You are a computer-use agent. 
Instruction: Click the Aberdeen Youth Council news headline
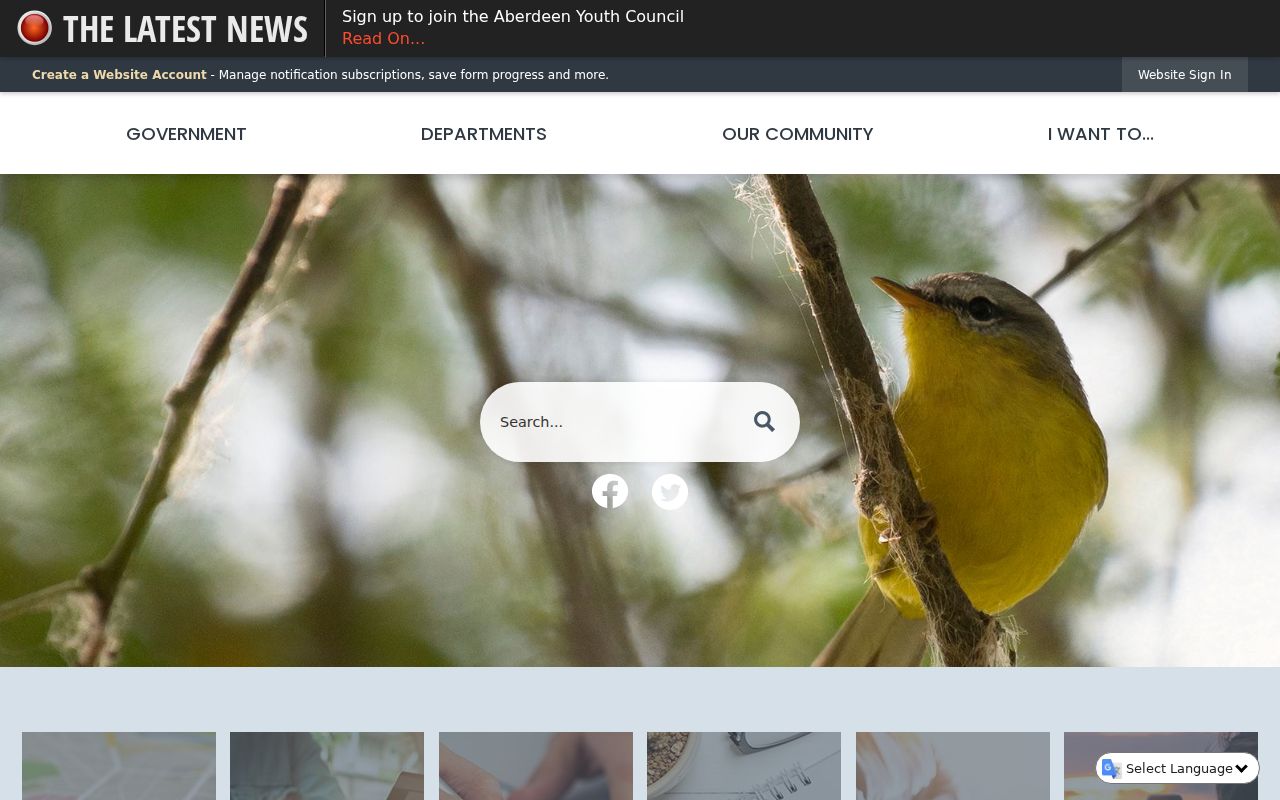tap(513, 16)
